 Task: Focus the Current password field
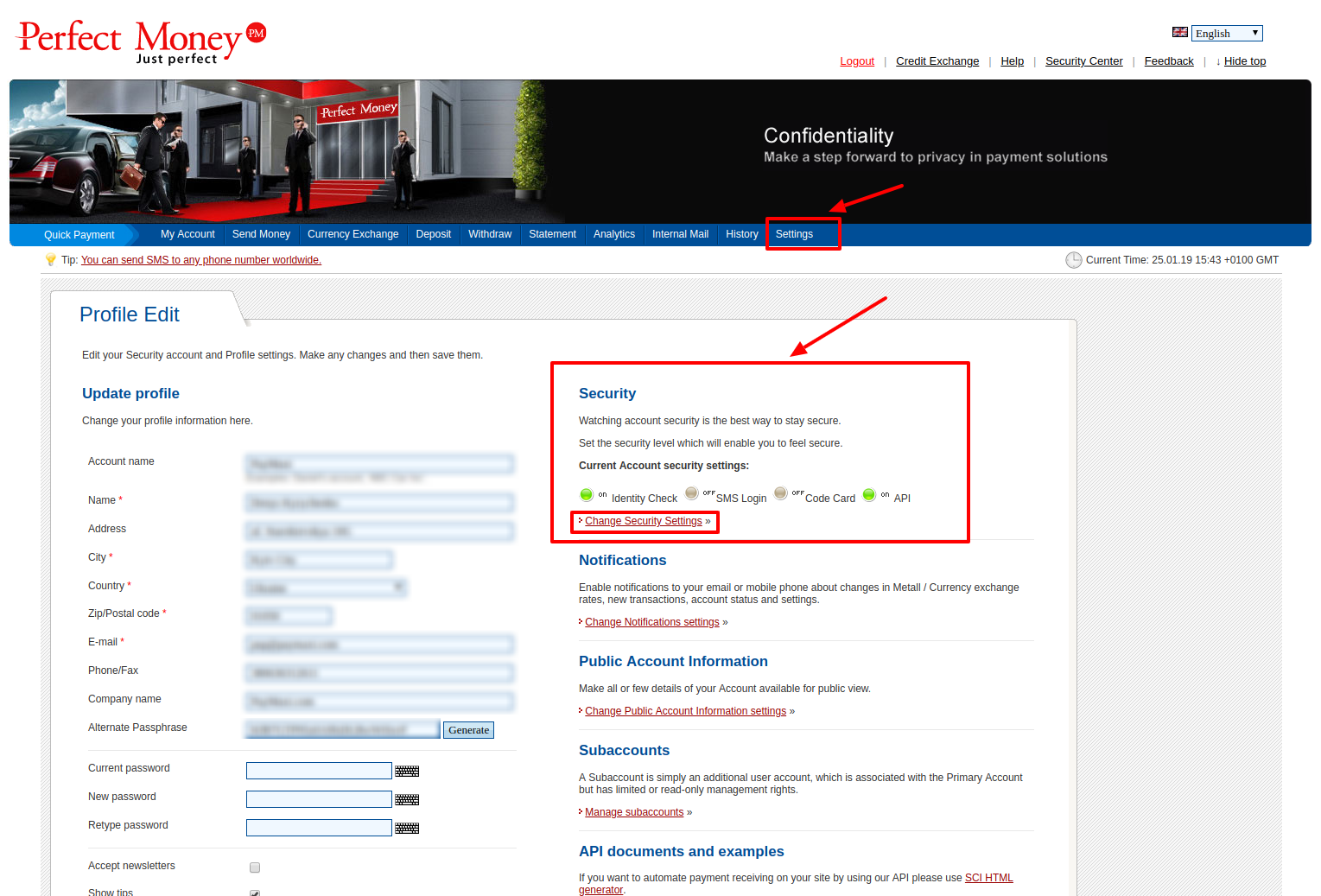point(319,771)
